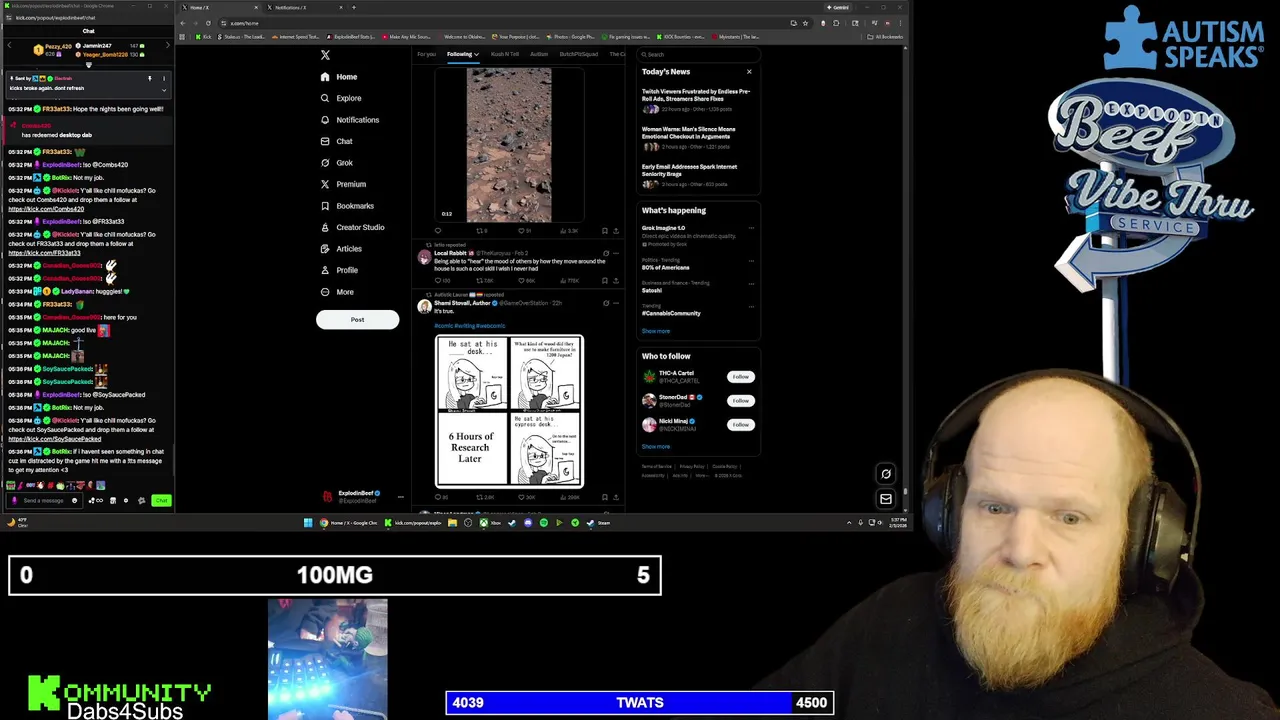Click the X logo in the sidebar
The image size is (1280, 720).
tap(325, 55)
